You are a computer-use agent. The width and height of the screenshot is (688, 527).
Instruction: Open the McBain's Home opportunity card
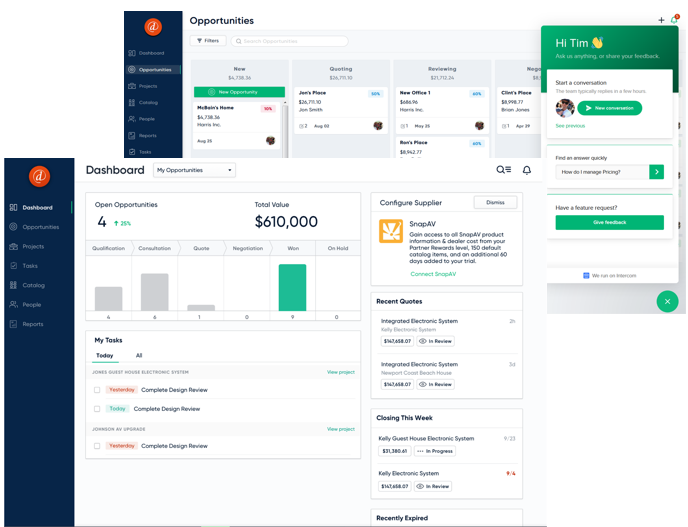(236, 125)
